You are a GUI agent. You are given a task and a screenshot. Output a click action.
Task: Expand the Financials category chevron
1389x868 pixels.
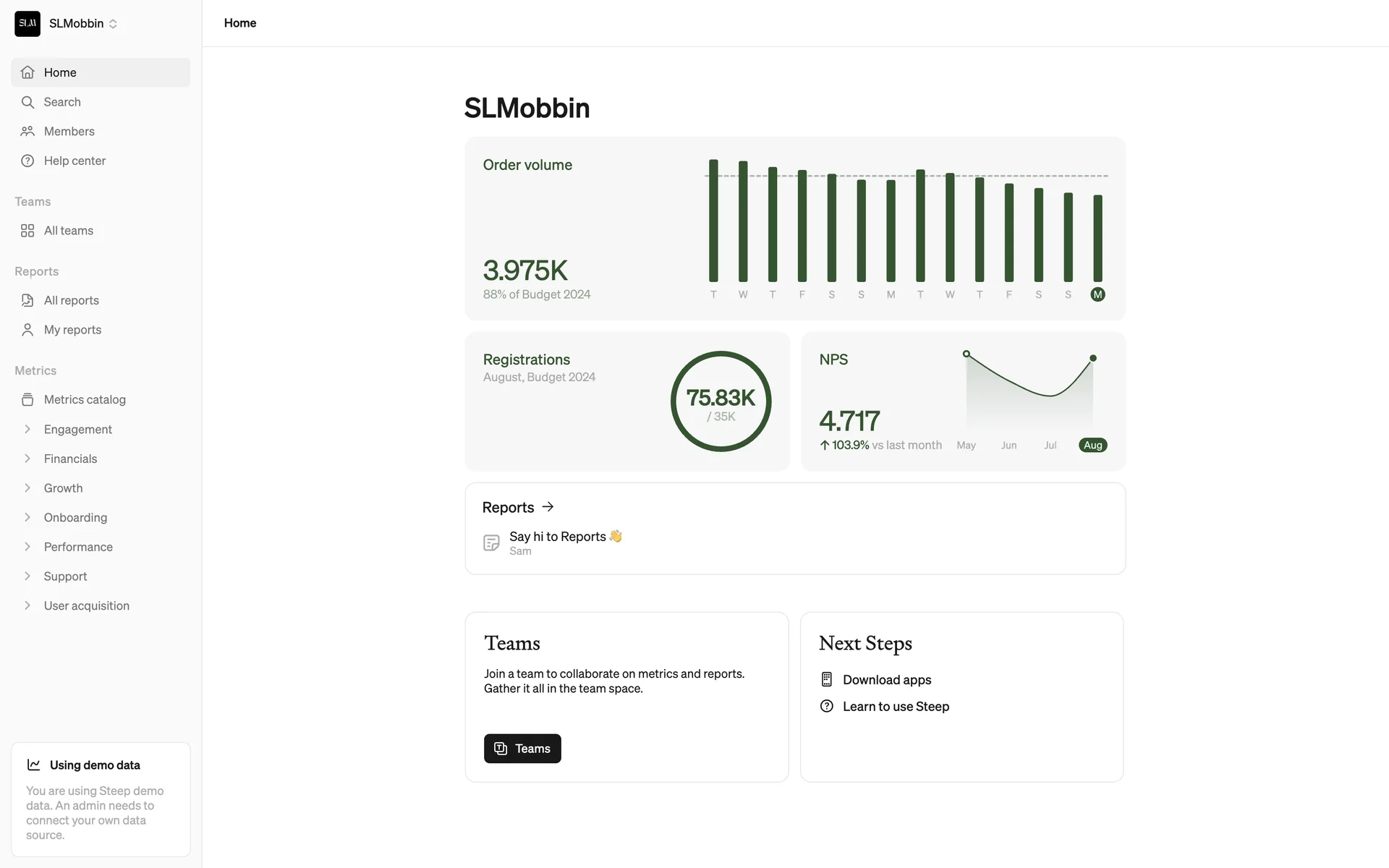click(x=27, y=459)
